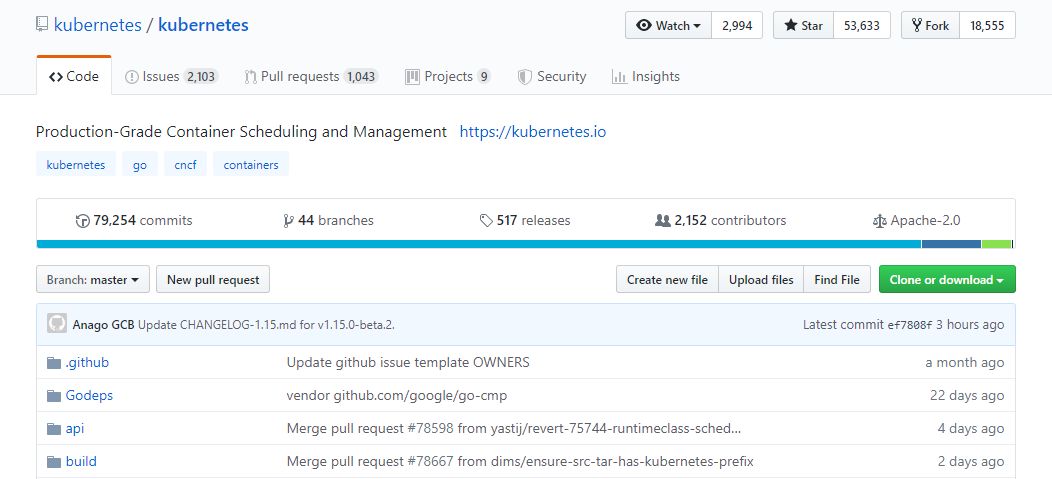The height and width of the screenshot is (479, 1052).
Task: View the 44 branches list
Action: 329,221
